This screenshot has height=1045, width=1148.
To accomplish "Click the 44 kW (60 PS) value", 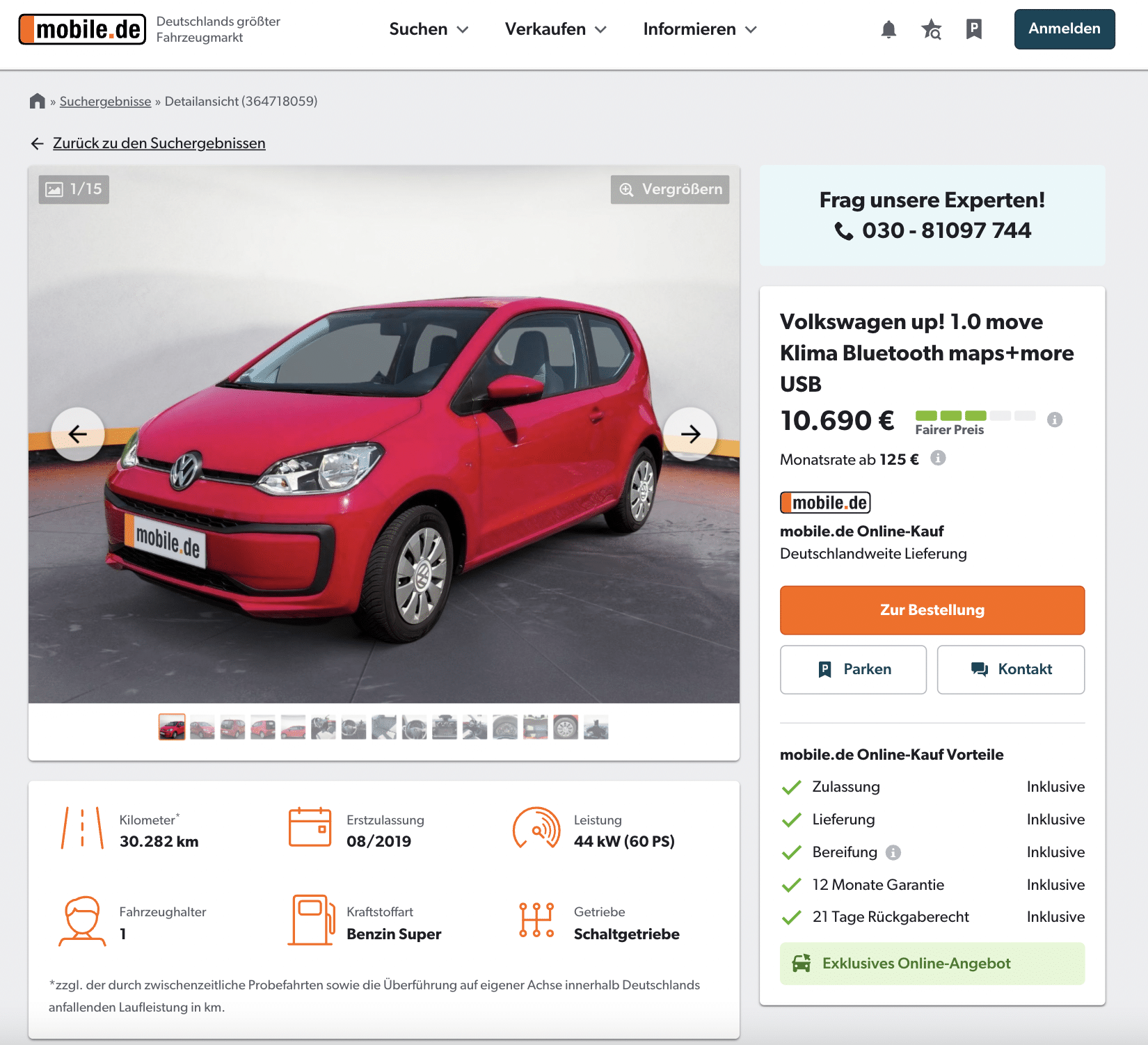I will point(624,842).
